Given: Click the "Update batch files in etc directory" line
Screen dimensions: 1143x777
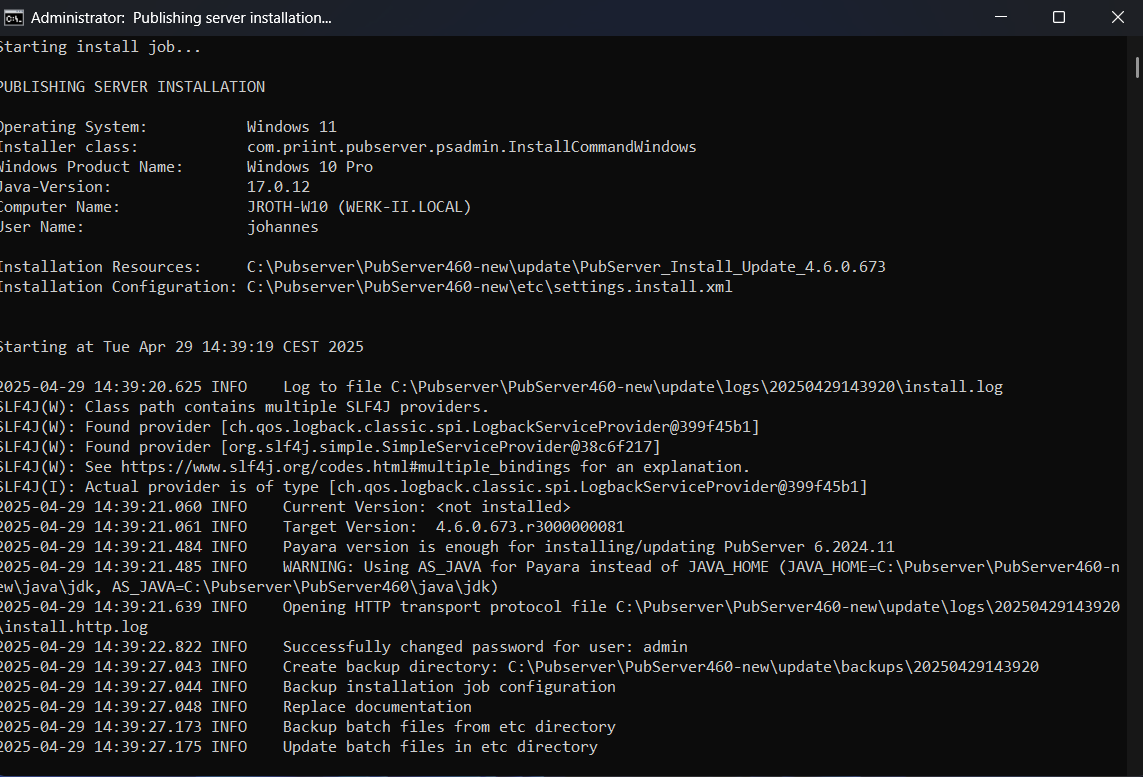Looking at the screenshot, I should point(440,747).
